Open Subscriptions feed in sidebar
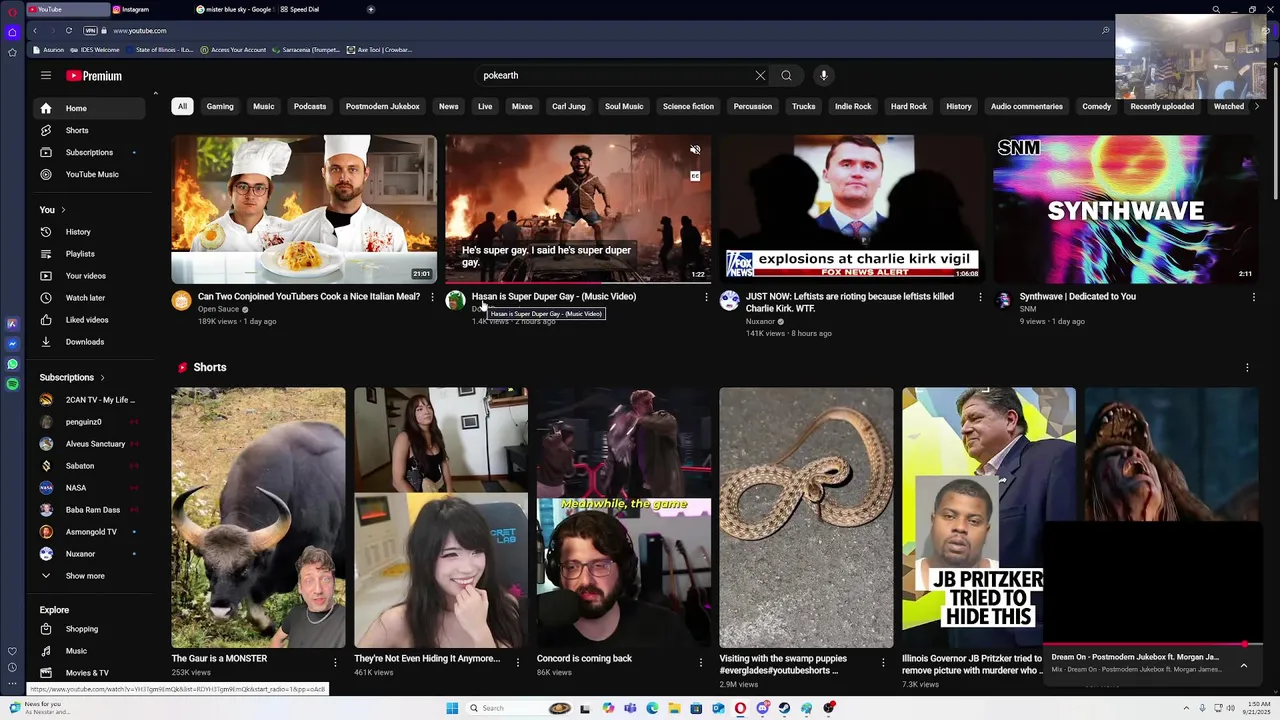Screen dimensions: 1280x720 90,152
